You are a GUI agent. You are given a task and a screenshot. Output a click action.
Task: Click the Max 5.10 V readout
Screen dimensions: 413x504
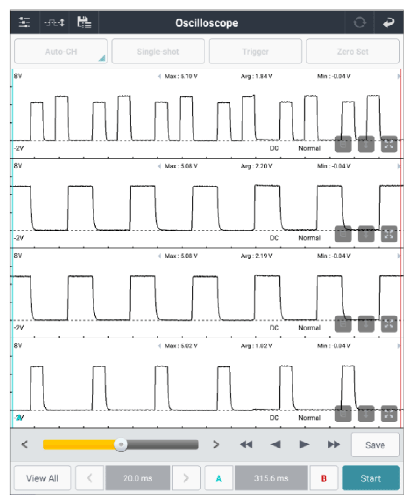(181, 76)
